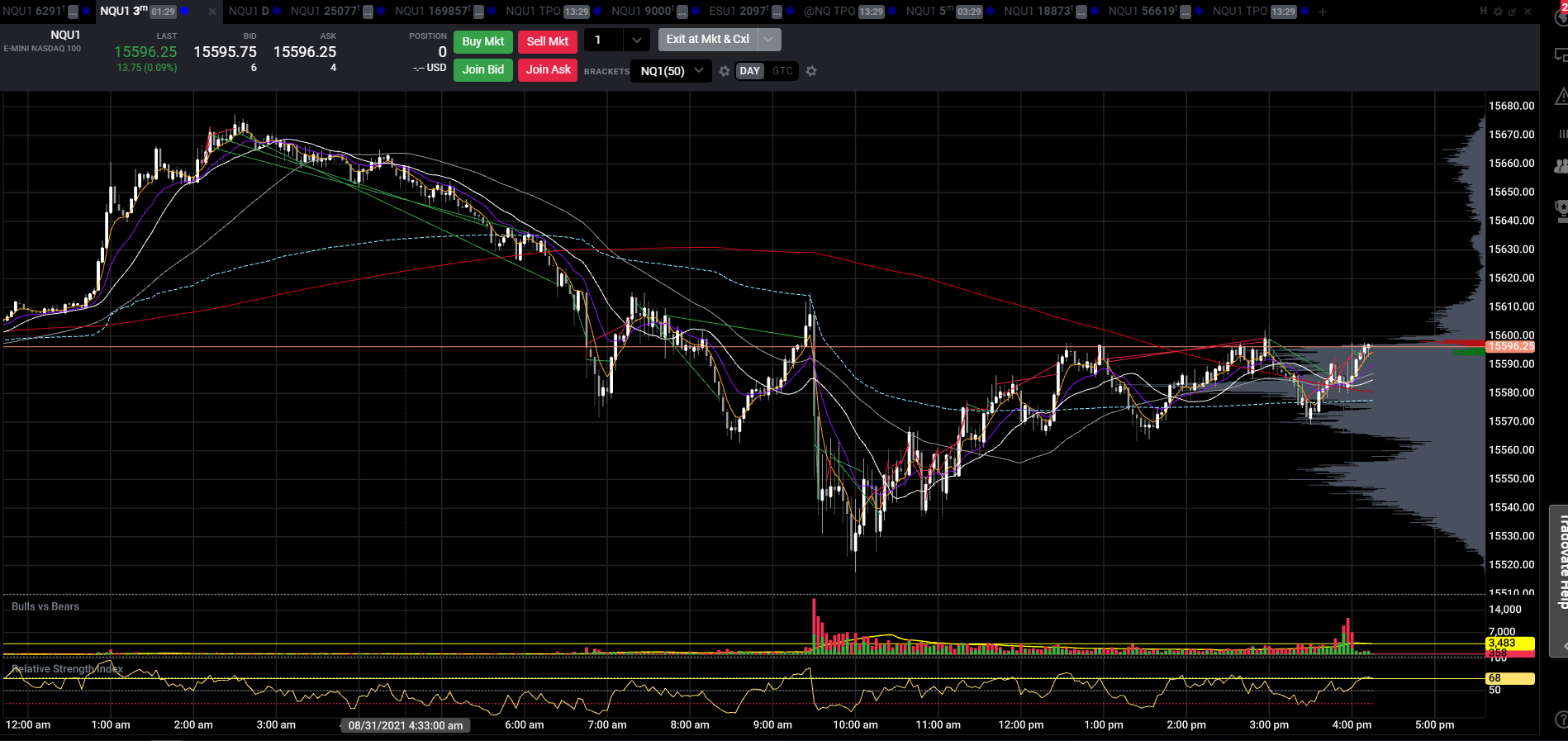This screenshot has height=741, width=1568.
Task: Open bracket settings gear next to NQ1(50)
Action: [x=725, y=71]
